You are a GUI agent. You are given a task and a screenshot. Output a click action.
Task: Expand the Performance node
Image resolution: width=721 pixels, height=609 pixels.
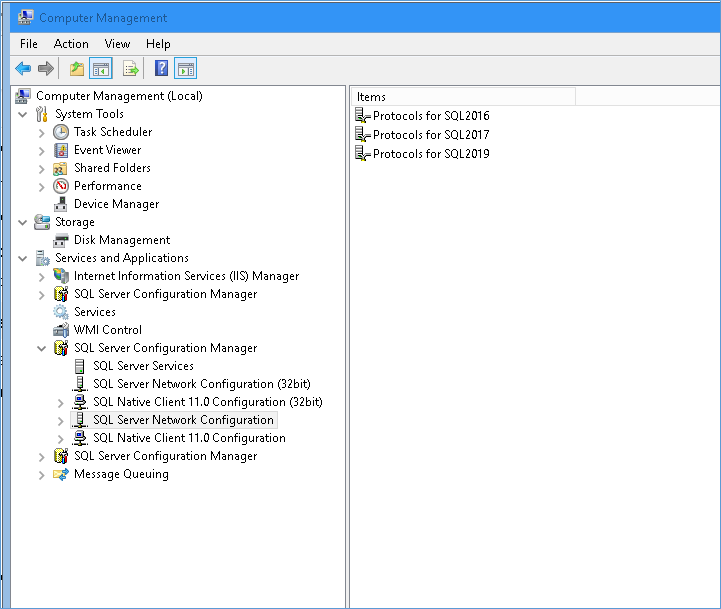[41, 187]
